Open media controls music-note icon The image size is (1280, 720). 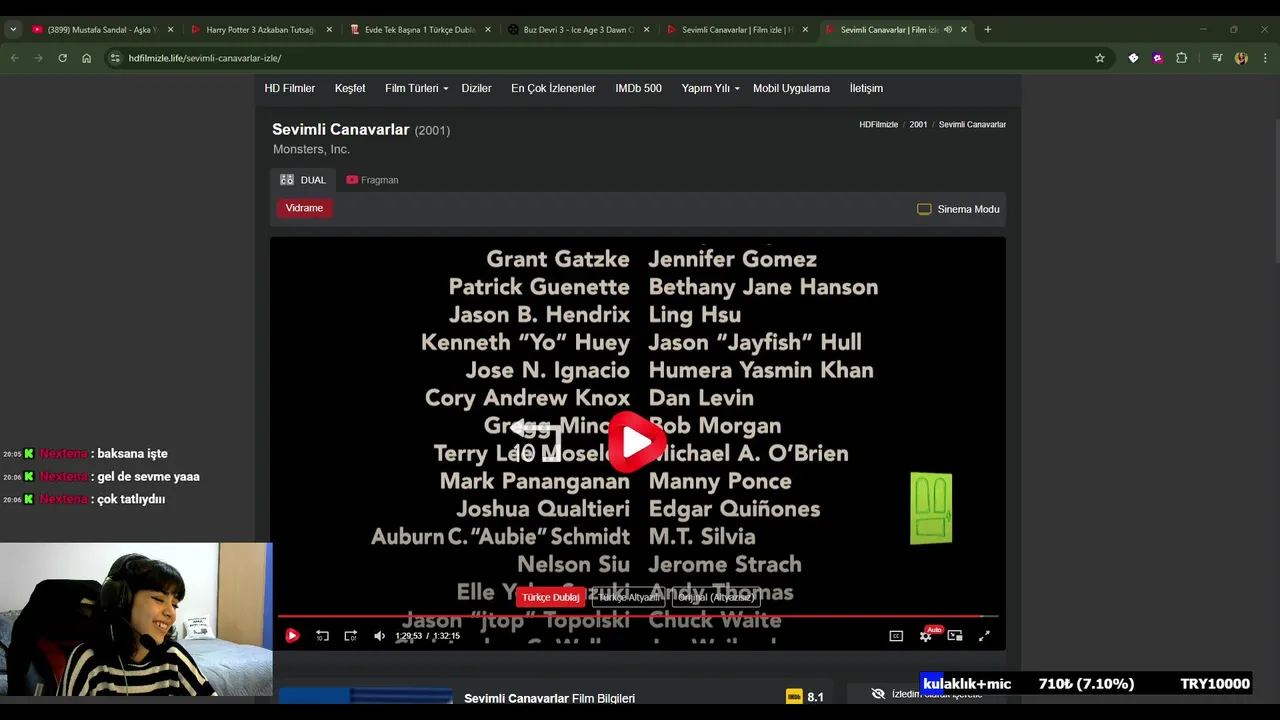[x=1217, y=58]
